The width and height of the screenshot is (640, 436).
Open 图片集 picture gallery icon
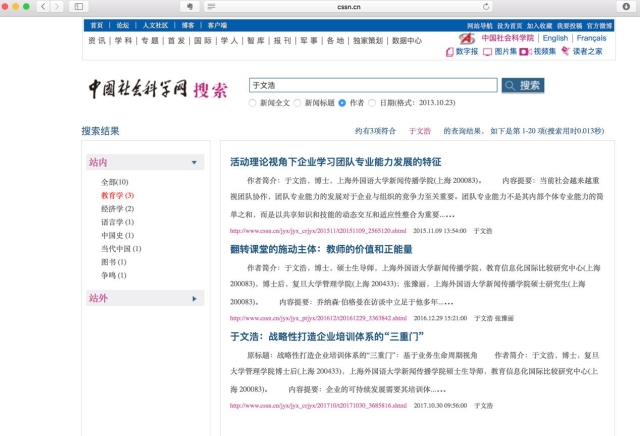point(500,51)
